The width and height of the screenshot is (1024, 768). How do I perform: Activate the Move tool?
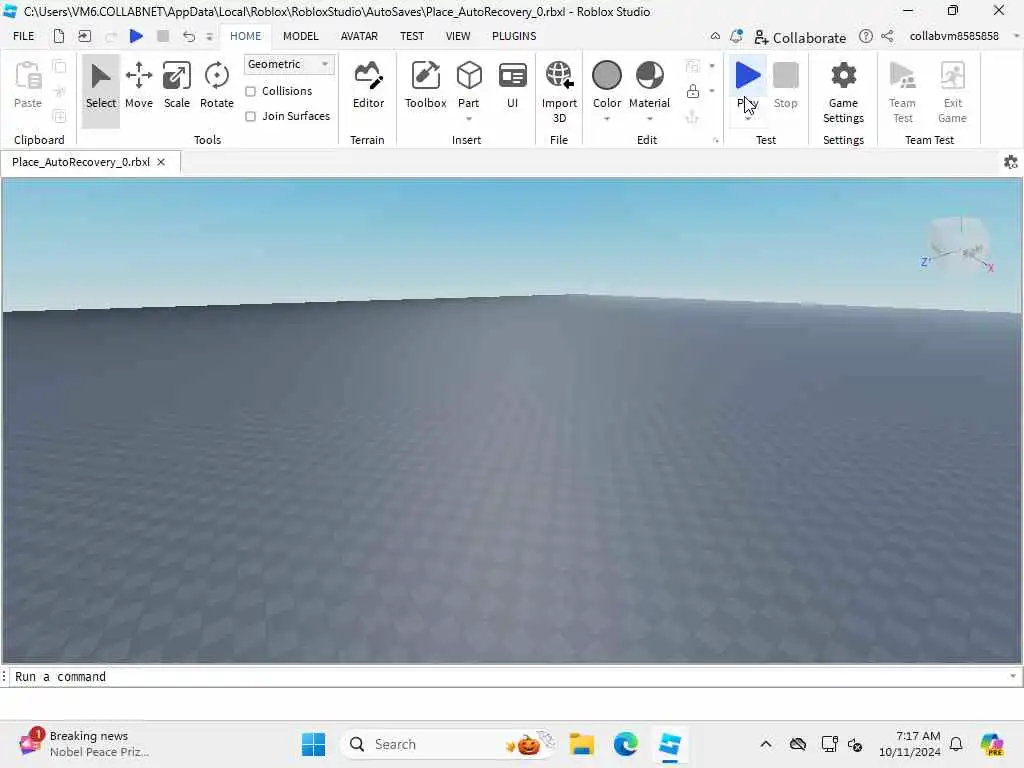click(138, 86)
